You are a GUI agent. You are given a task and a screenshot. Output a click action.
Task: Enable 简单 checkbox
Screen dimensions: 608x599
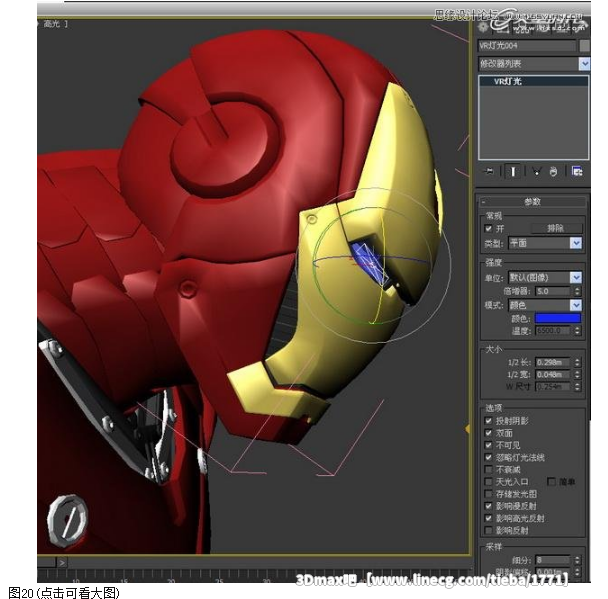[551, 482]
